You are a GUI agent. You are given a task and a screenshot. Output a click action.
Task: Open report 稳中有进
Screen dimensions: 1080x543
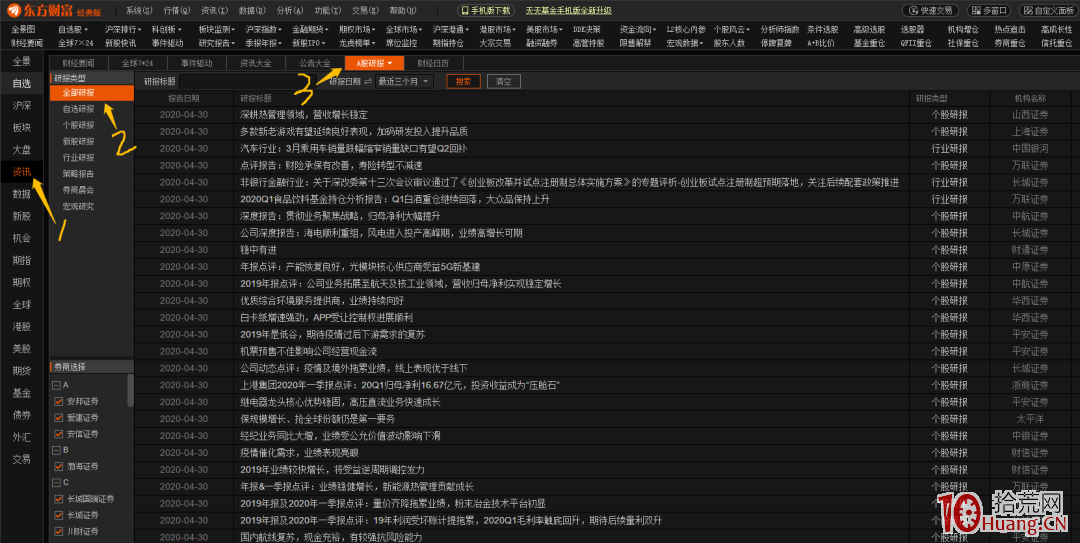pyautogui.click(x=258, y=250)
